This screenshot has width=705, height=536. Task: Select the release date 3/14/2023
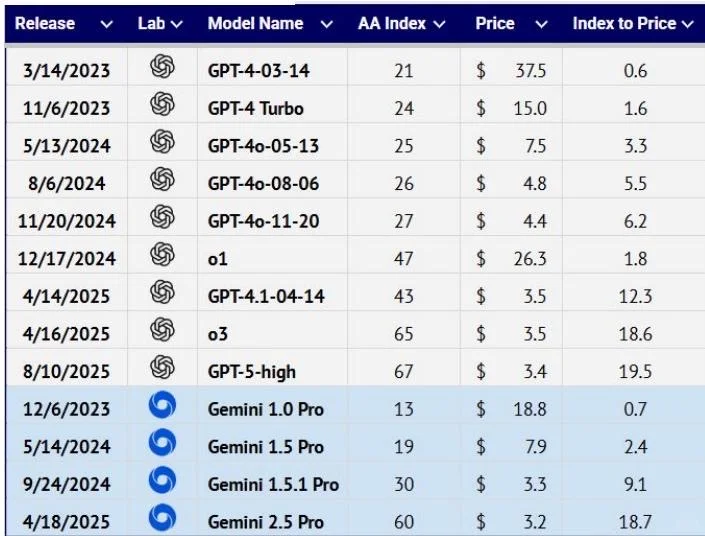[x=67, y=71]
